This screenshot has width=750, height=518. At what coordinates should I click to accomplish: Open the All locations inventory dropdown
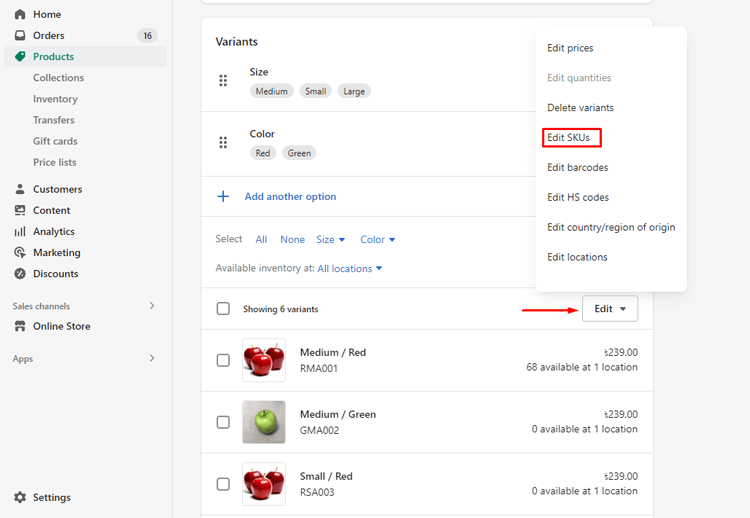coord(350,269)
